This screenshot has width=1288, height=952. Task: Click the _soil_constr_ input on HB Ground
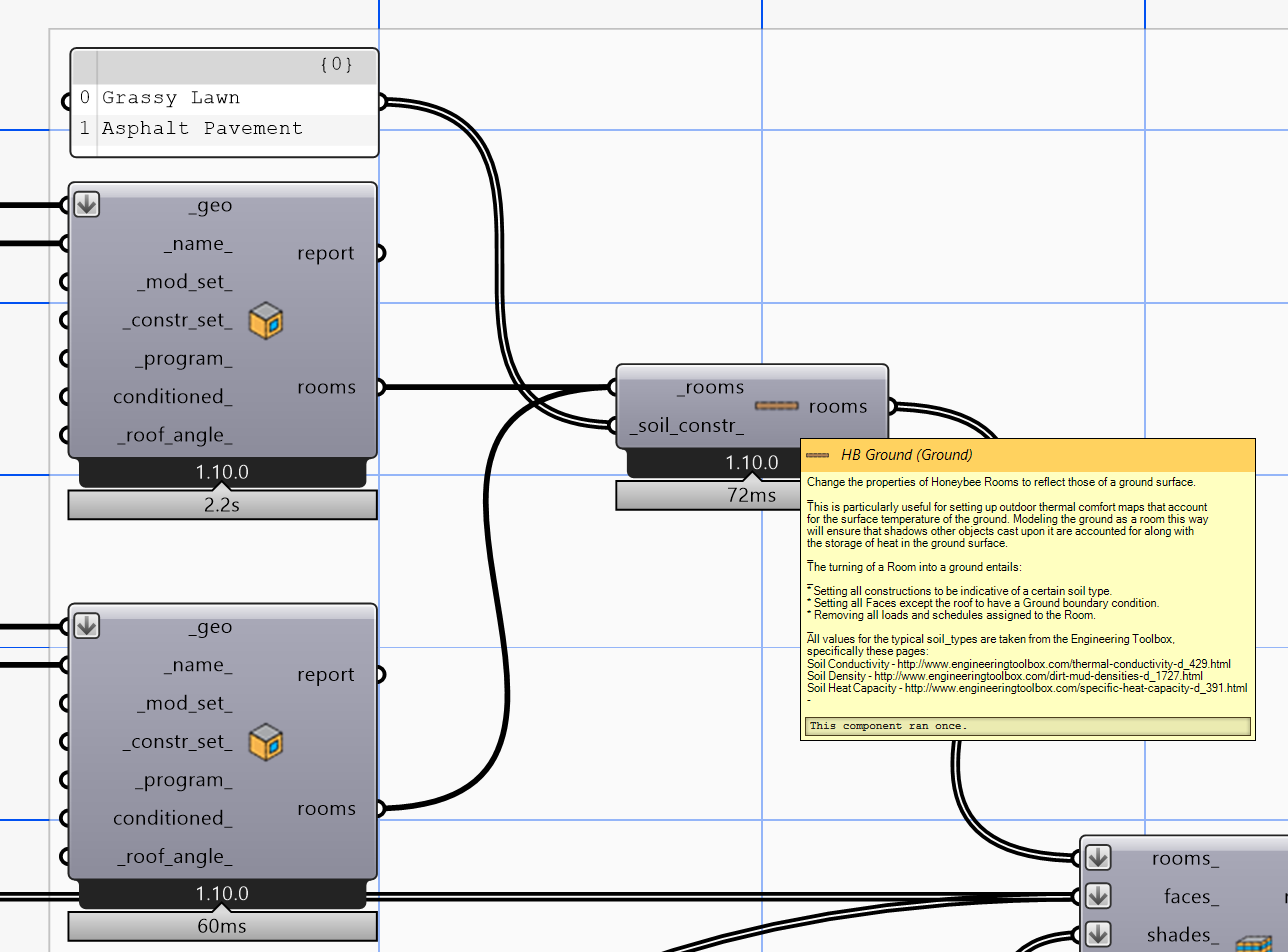pos(686,426)
